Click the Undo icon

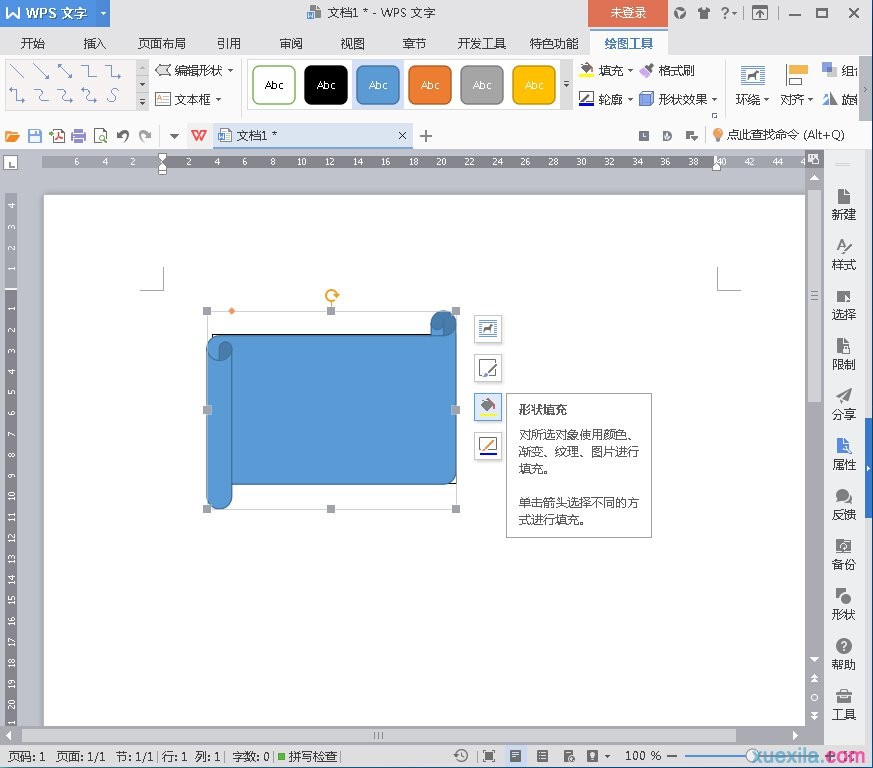click(x=123, y=135)
